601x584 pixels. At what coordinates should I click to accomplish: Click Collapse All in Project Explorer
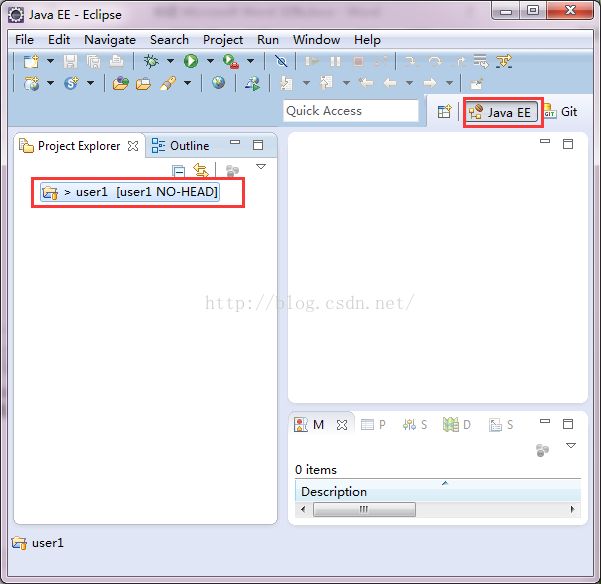(179, 171)
